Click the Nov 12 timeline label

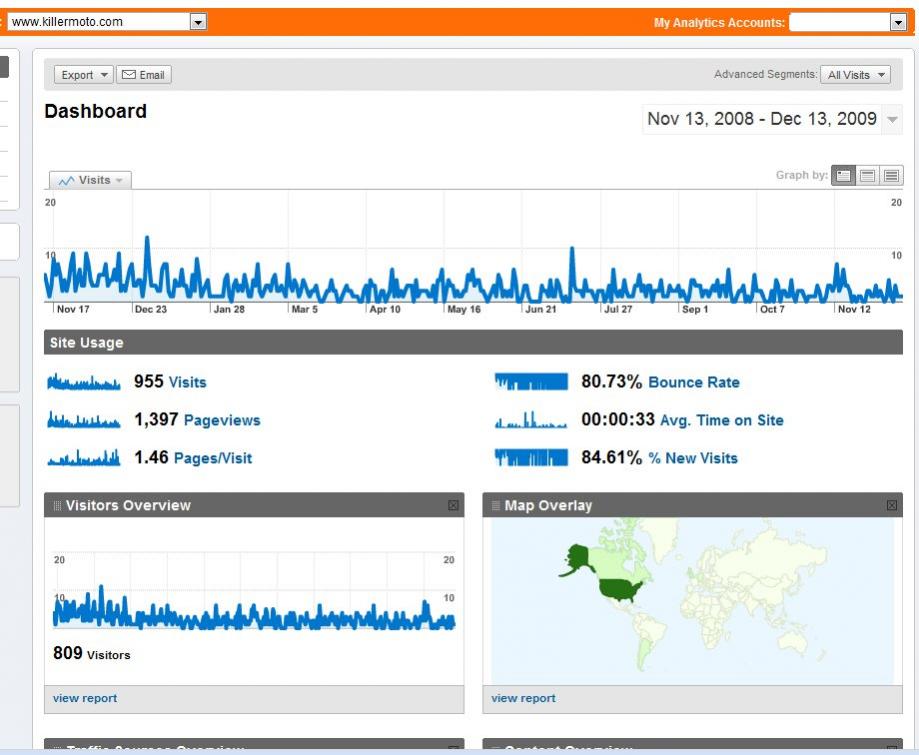point(854,310)
